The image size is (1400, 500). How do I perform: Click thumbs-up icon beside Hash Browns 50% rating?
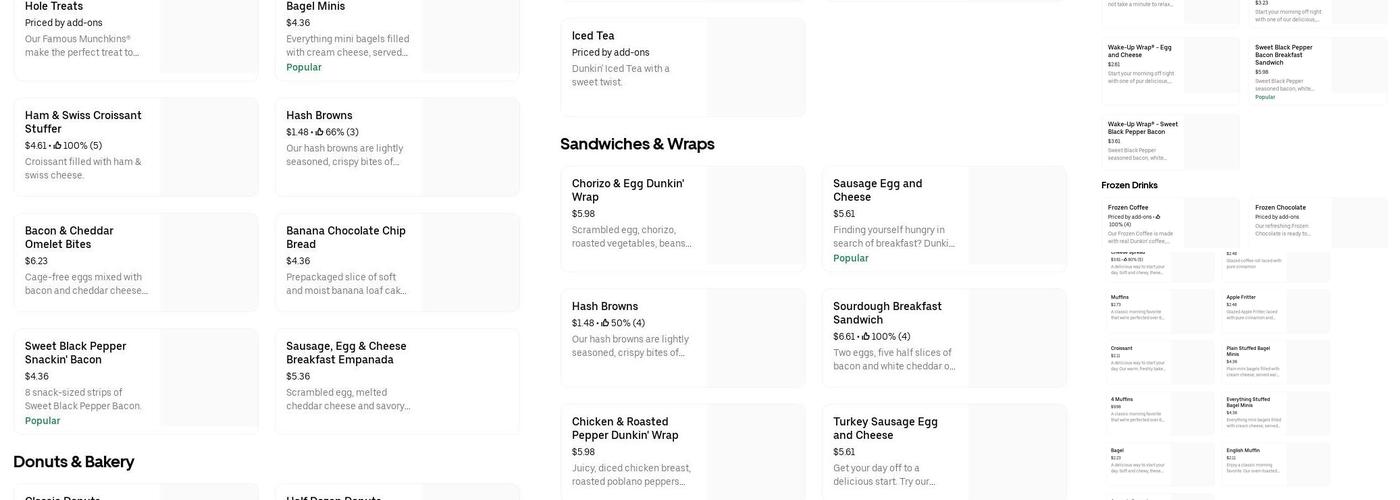605,323
